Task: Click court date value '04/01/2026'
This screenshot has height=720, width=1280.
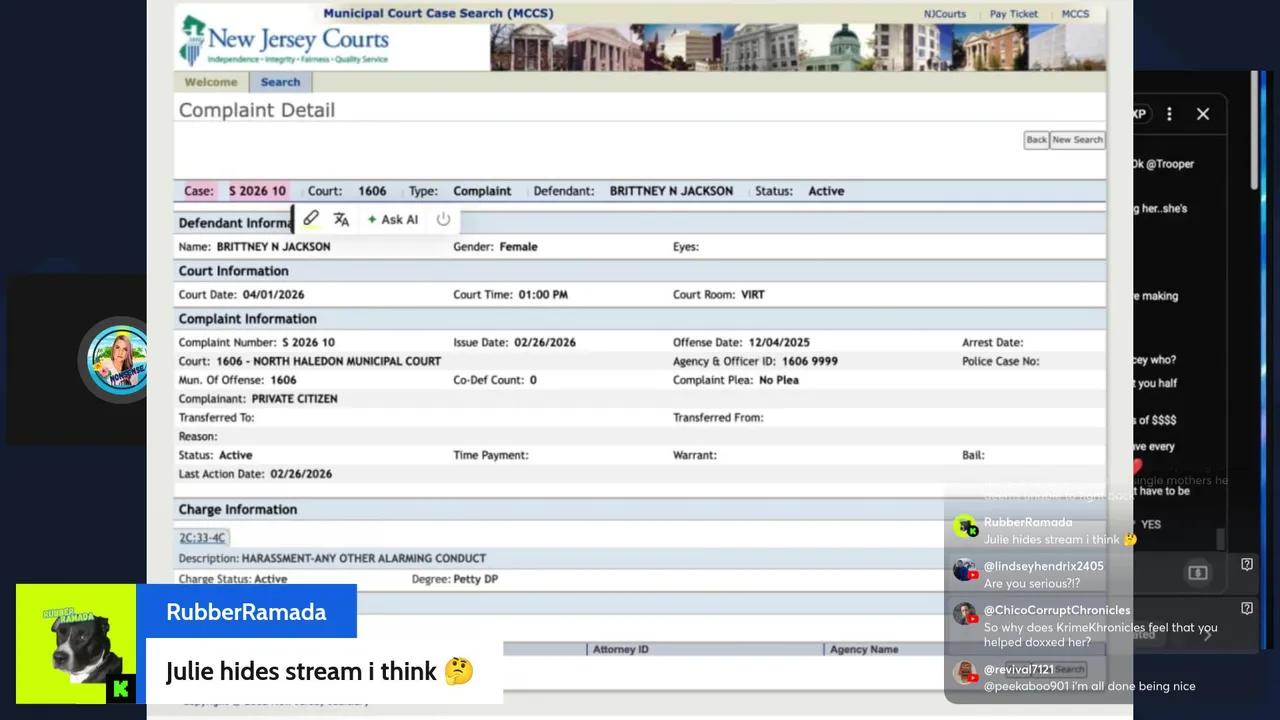Action: (273, 295)
